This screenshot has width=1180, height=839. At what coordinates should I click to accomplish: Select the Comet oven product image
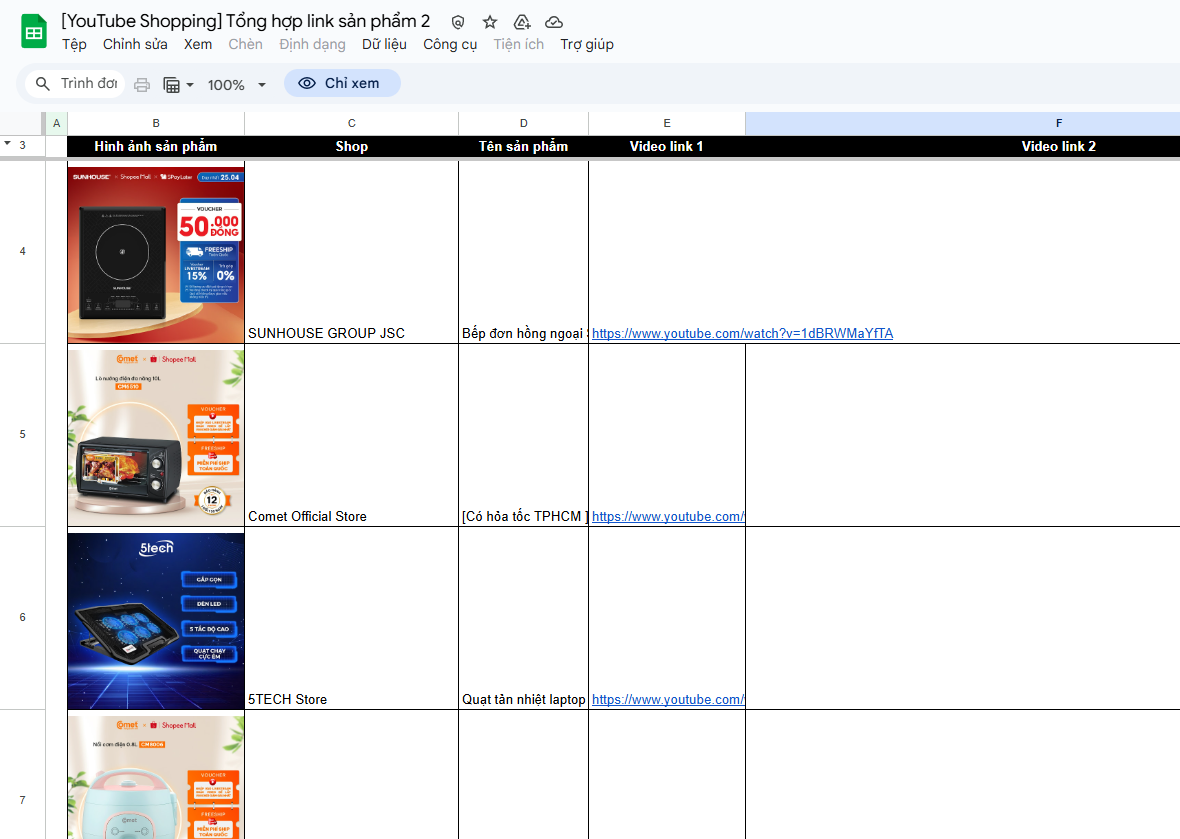click(156, 436)
